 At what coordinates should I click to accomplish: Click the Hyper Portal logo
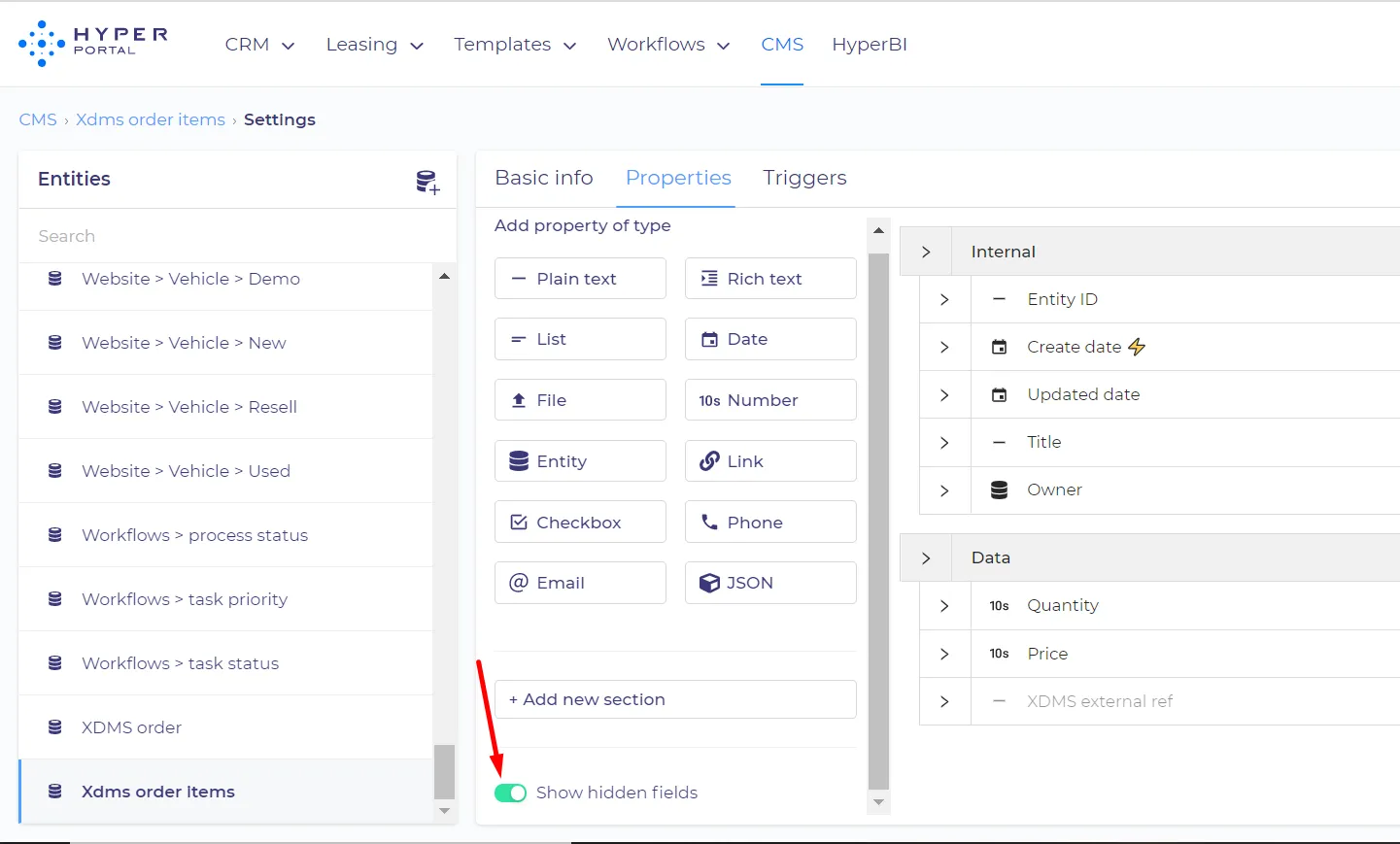tap(93, 44)
